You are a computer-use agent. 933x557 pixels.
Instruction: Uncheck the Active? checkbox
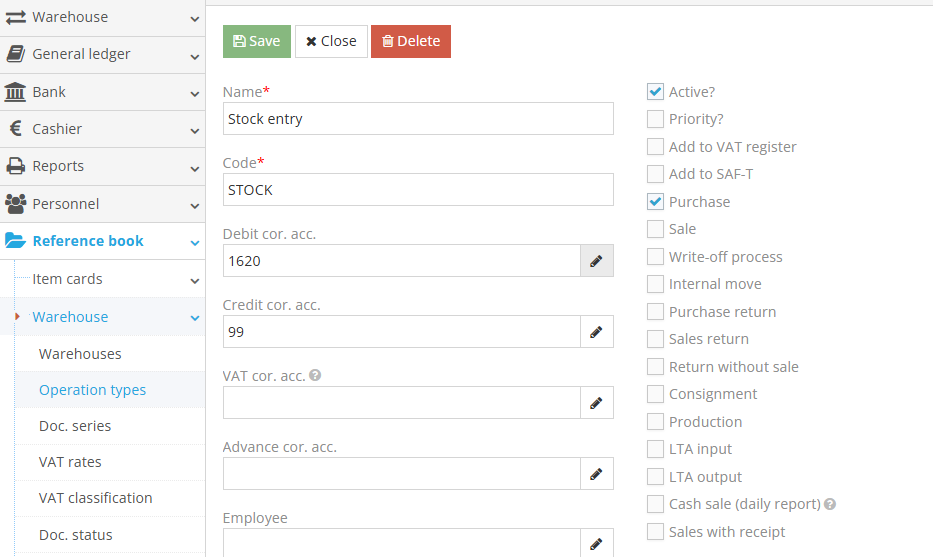click(x=655, y=92)
